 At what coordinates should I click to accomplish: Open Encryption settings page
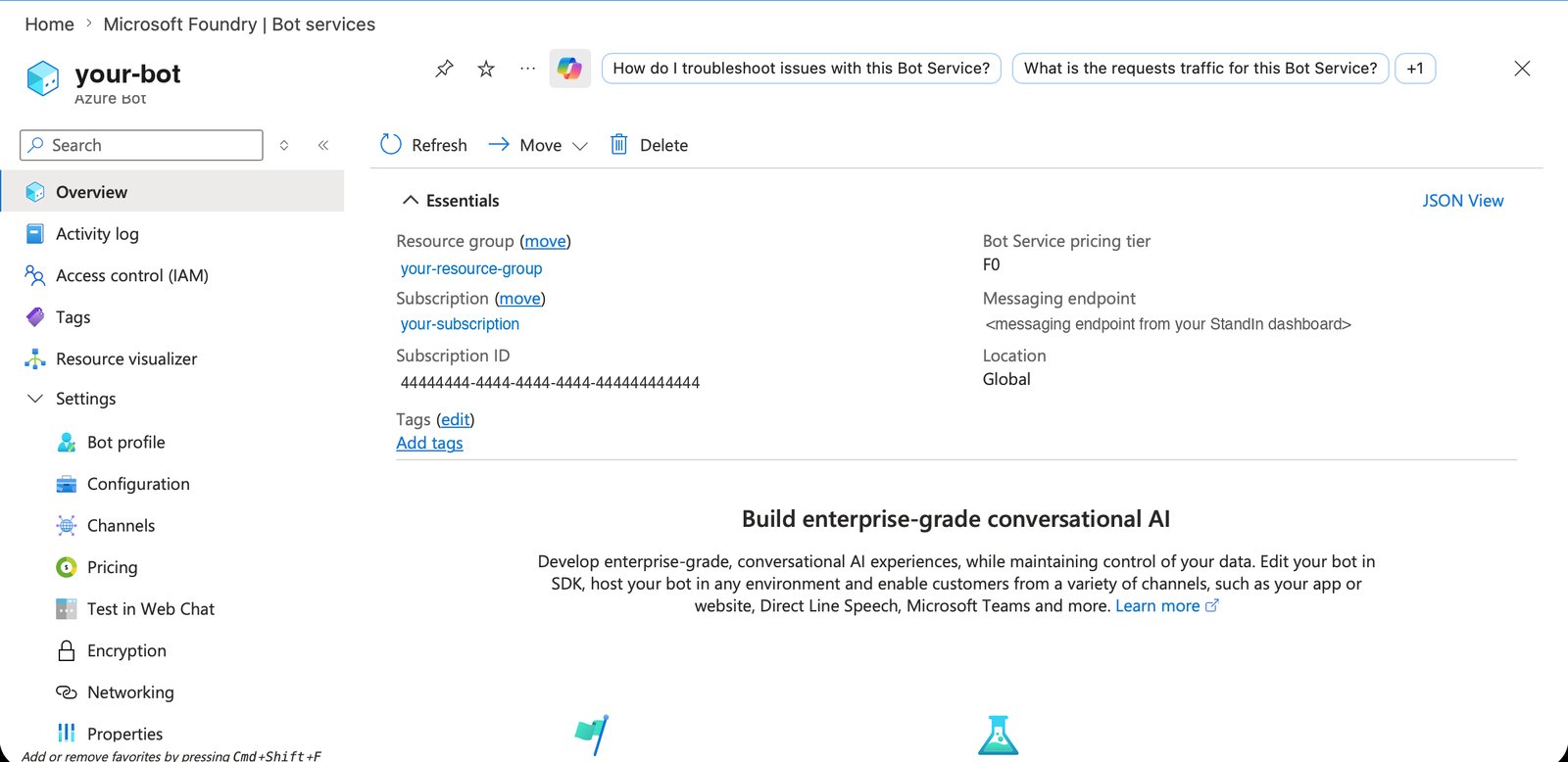coord(126,650)
